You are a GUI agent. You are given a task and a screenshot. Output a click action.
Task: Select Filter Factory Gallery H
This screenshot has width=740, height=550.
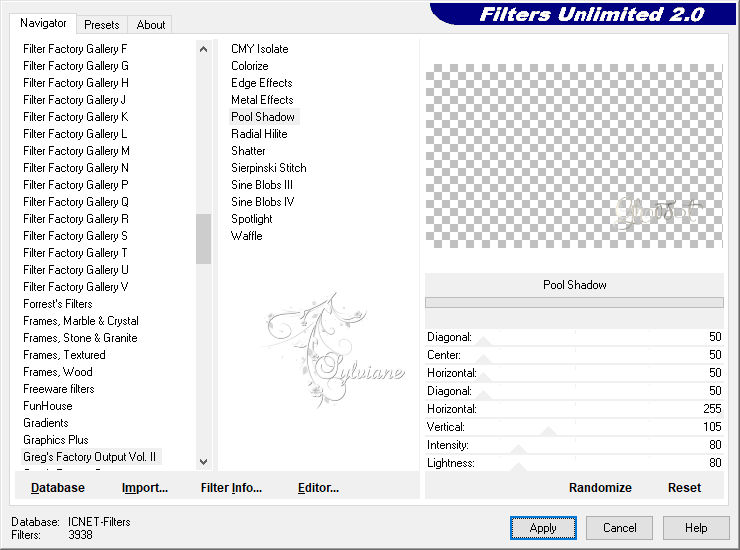coord(76,83)
